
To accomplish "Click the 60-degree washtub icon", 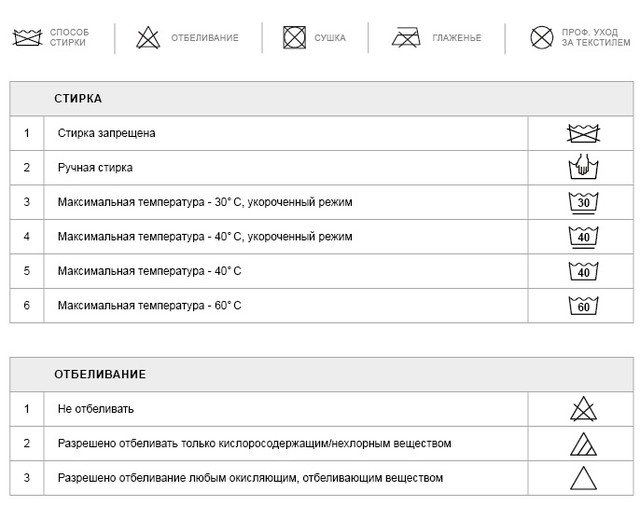I will pos(583,306).
